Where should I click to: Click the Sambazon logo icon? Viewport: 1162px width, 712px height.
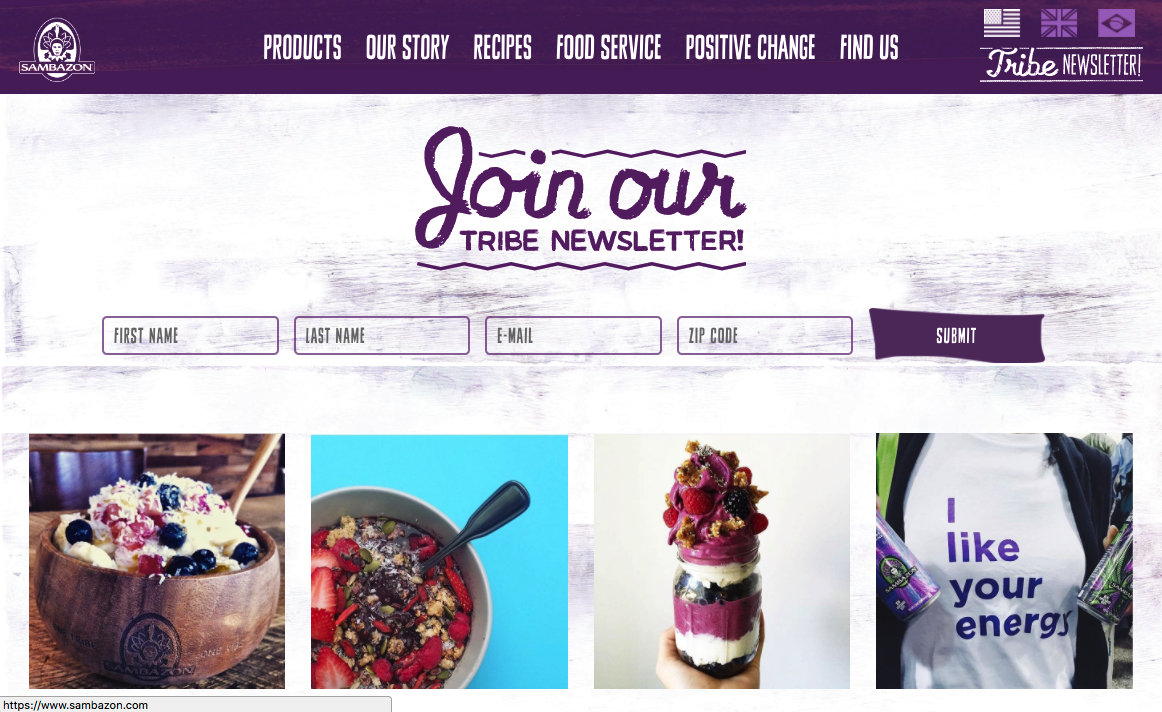coord(57,50)
